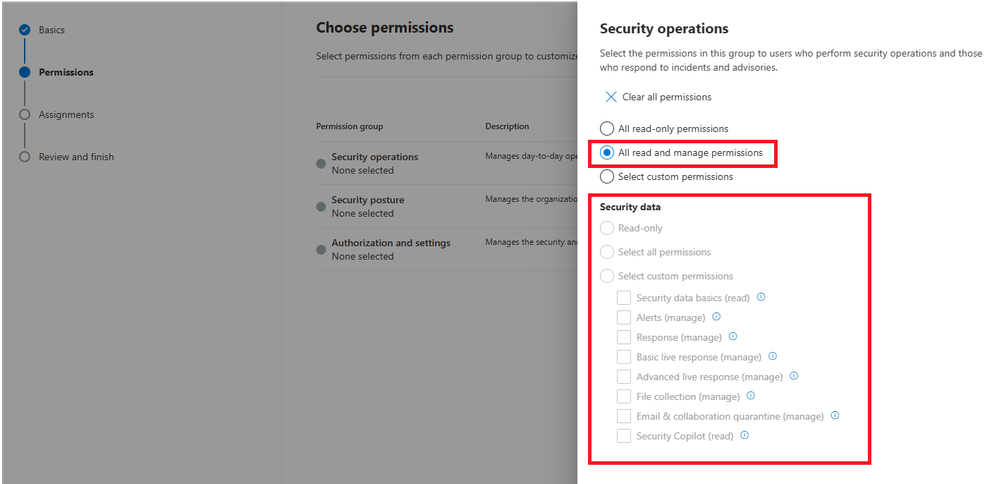This screenshot has height=484, width=999.
Task: Show info tooltip for Response (manage)
Action: tap(733, 337)
